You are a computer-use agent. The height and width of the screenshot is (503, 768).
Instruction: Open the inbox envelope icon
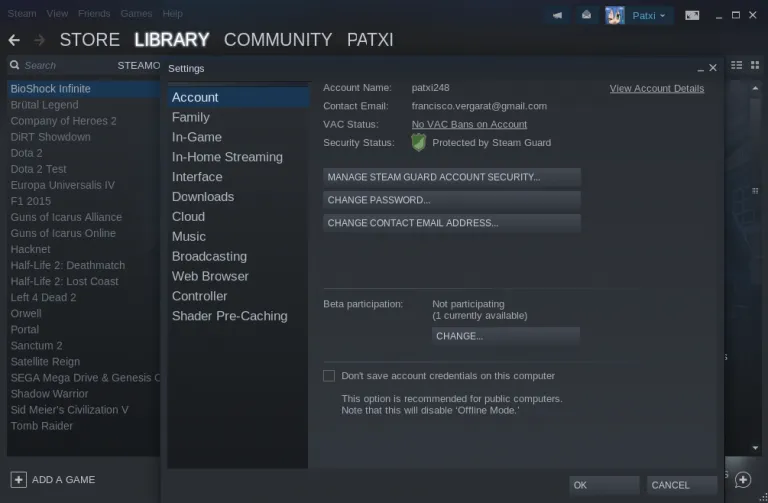(x=586, y=15)
